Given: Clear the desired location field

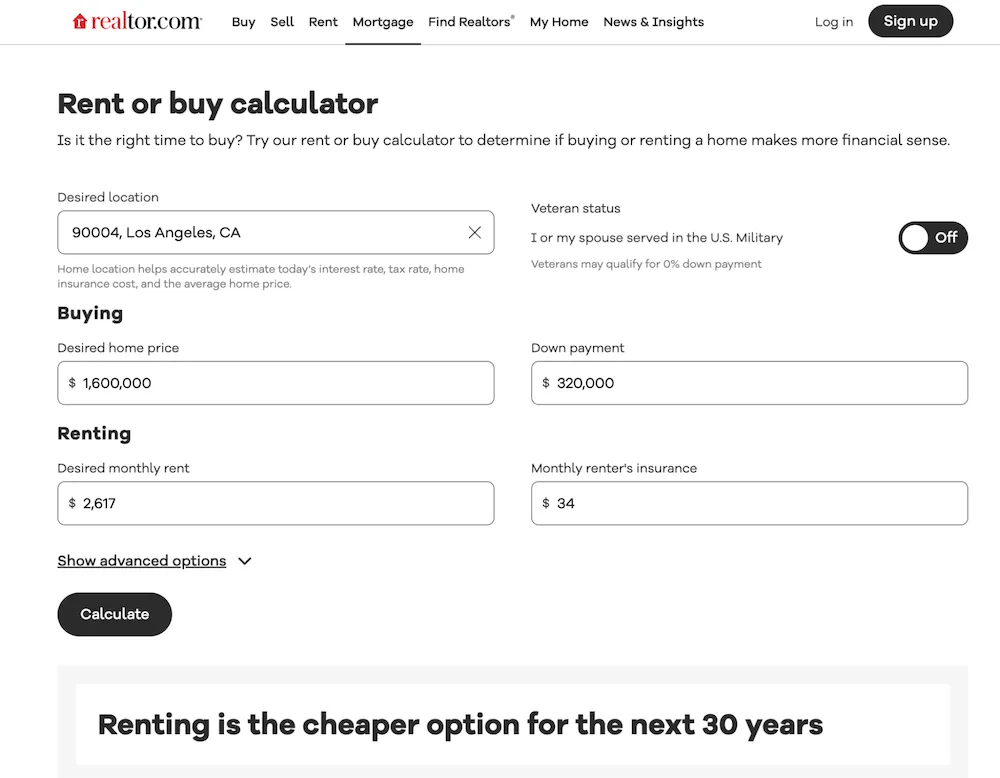Looking at the screenshot, I should (x=475, y=232).
